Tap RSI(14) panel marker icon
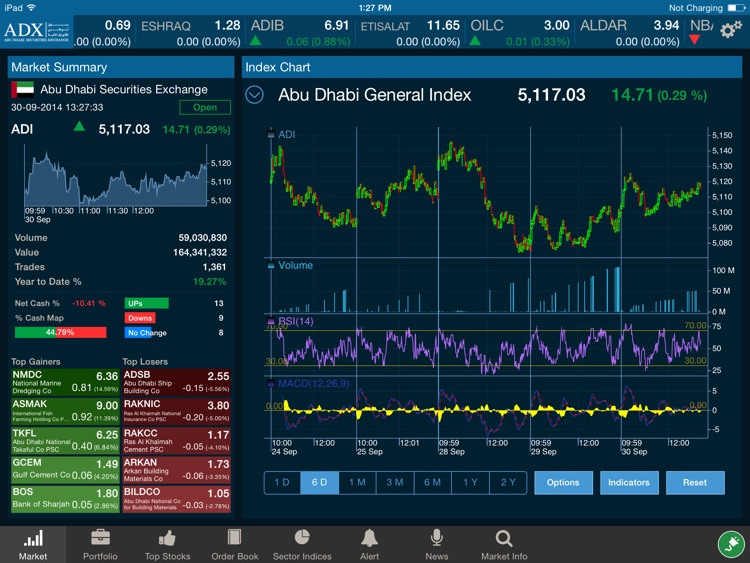Viewport: 750px width, 563px height. 271,321
